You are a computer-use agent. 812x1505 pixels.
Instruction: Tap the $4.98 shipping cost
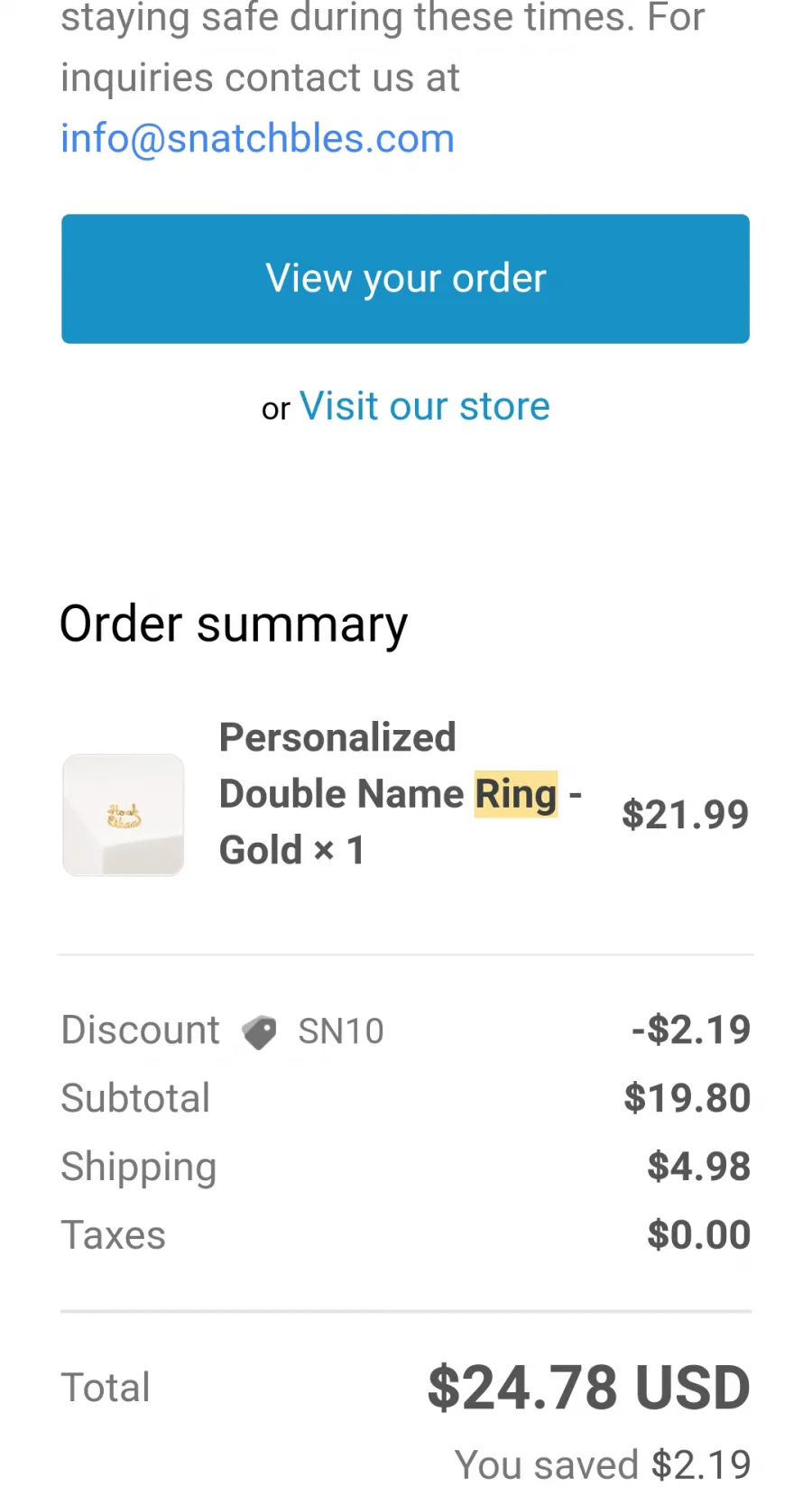699,1167
